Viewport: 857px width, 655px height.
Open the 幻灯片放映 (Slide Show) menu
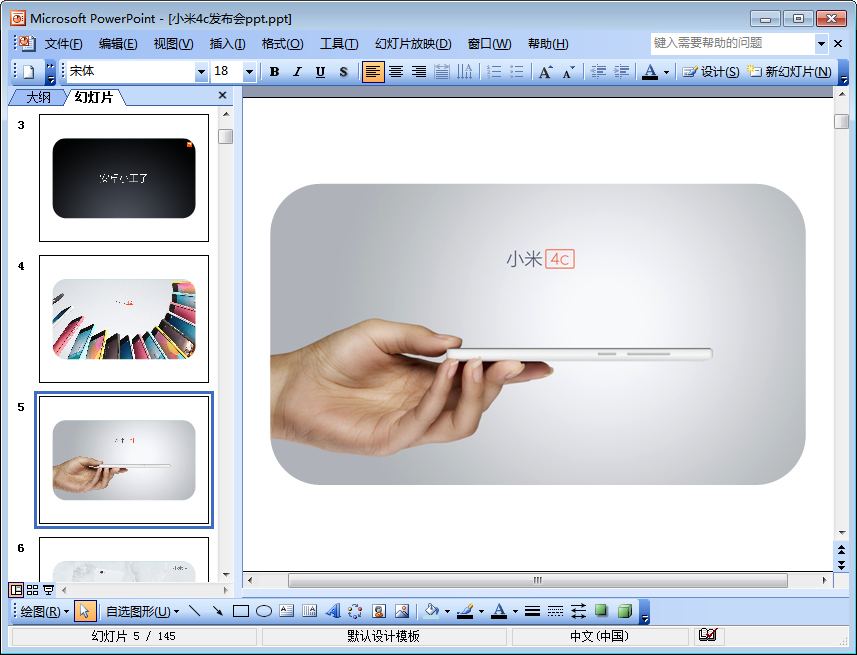tap(413, 44)
